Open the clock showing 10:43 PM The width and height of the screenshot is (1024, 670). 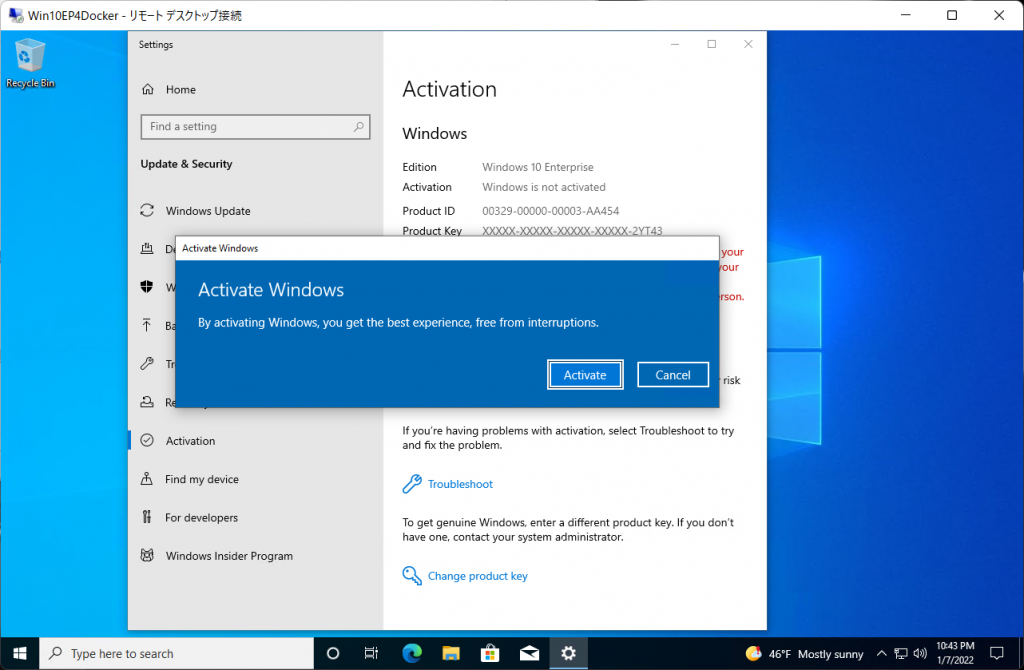pyautogui.click(x=955, y=653)
